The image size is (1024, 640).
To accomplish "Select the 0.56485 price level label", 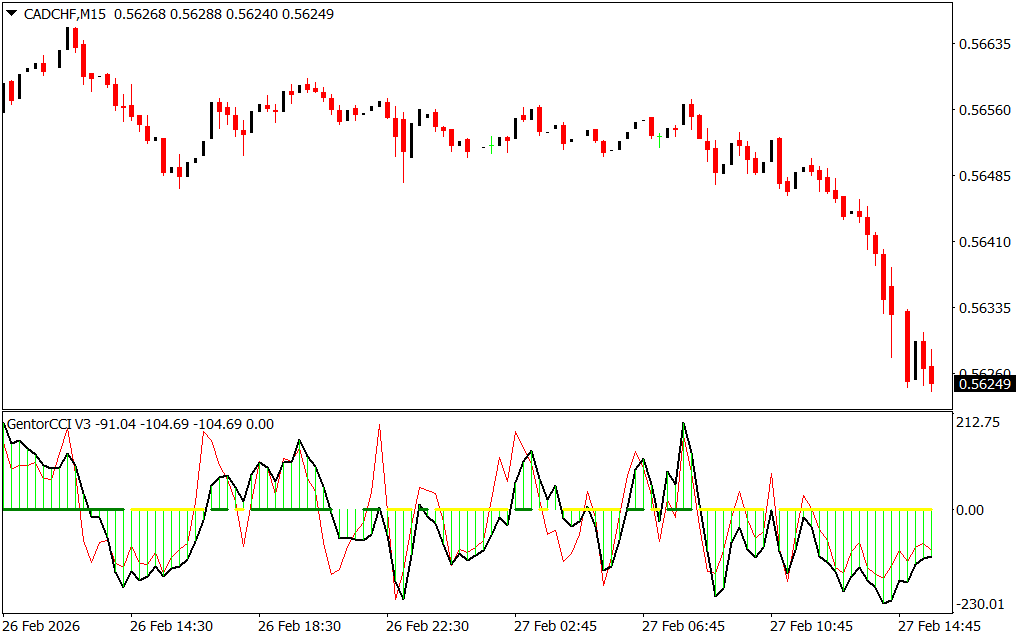I will 985,176.
